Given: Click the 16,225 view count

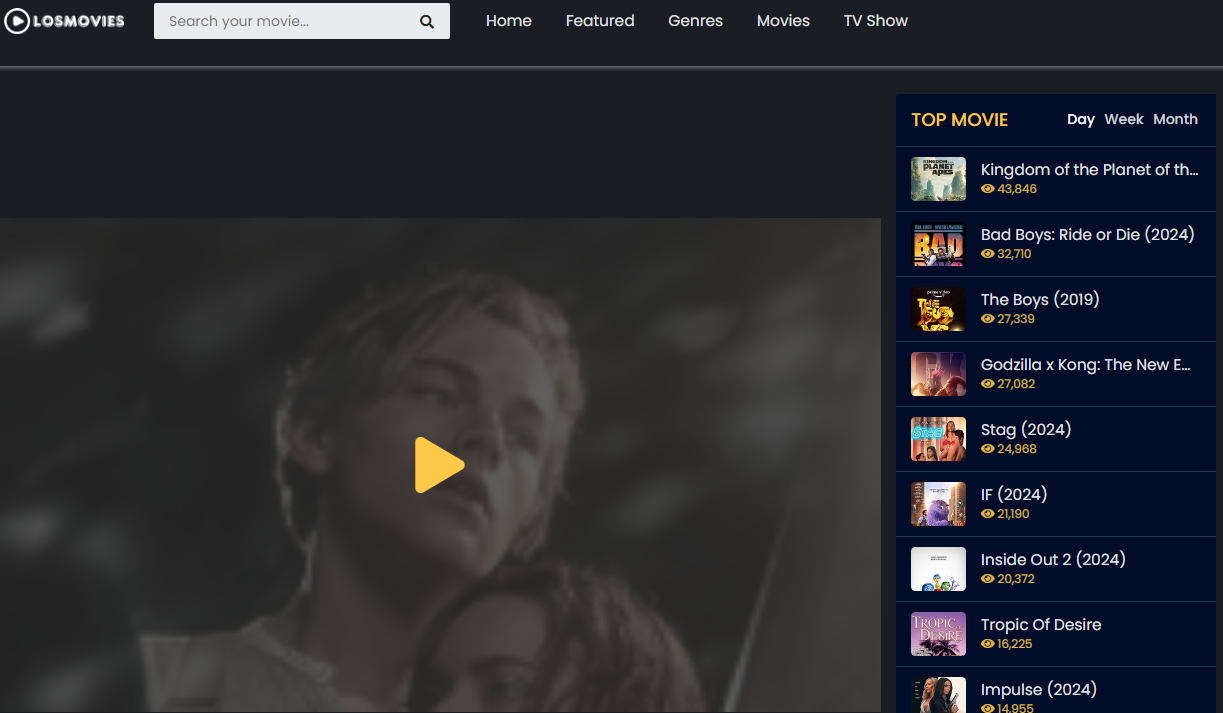Looking at the screenshot, I should coord(1015,644).
